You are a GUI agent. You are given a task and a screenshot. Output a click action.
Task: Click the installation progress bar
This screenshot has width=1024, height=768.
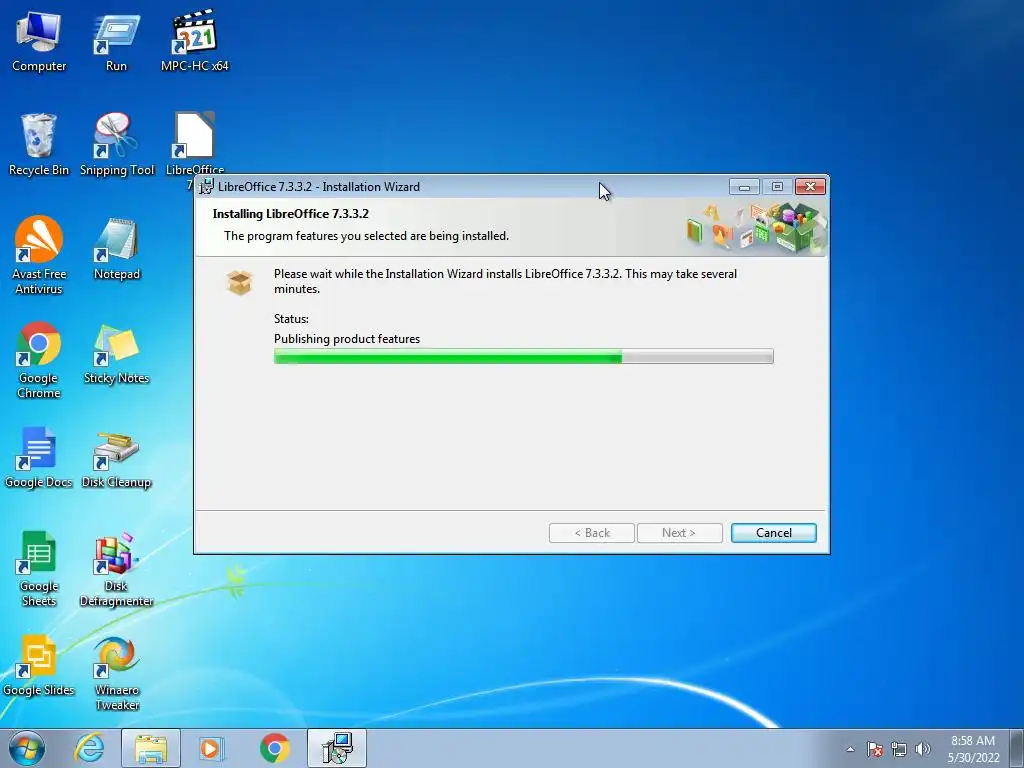point(523,357)
